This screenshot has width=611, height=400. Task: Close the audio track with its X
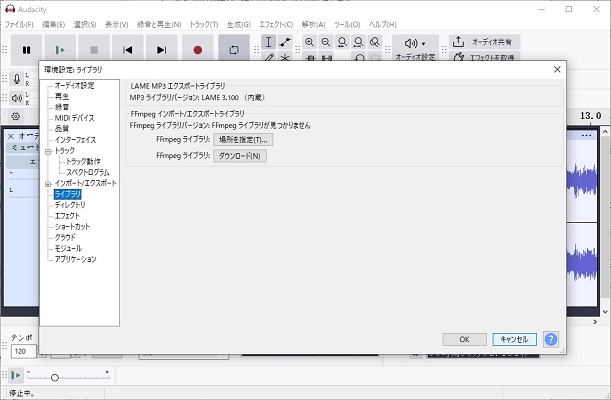pos(11,136)
